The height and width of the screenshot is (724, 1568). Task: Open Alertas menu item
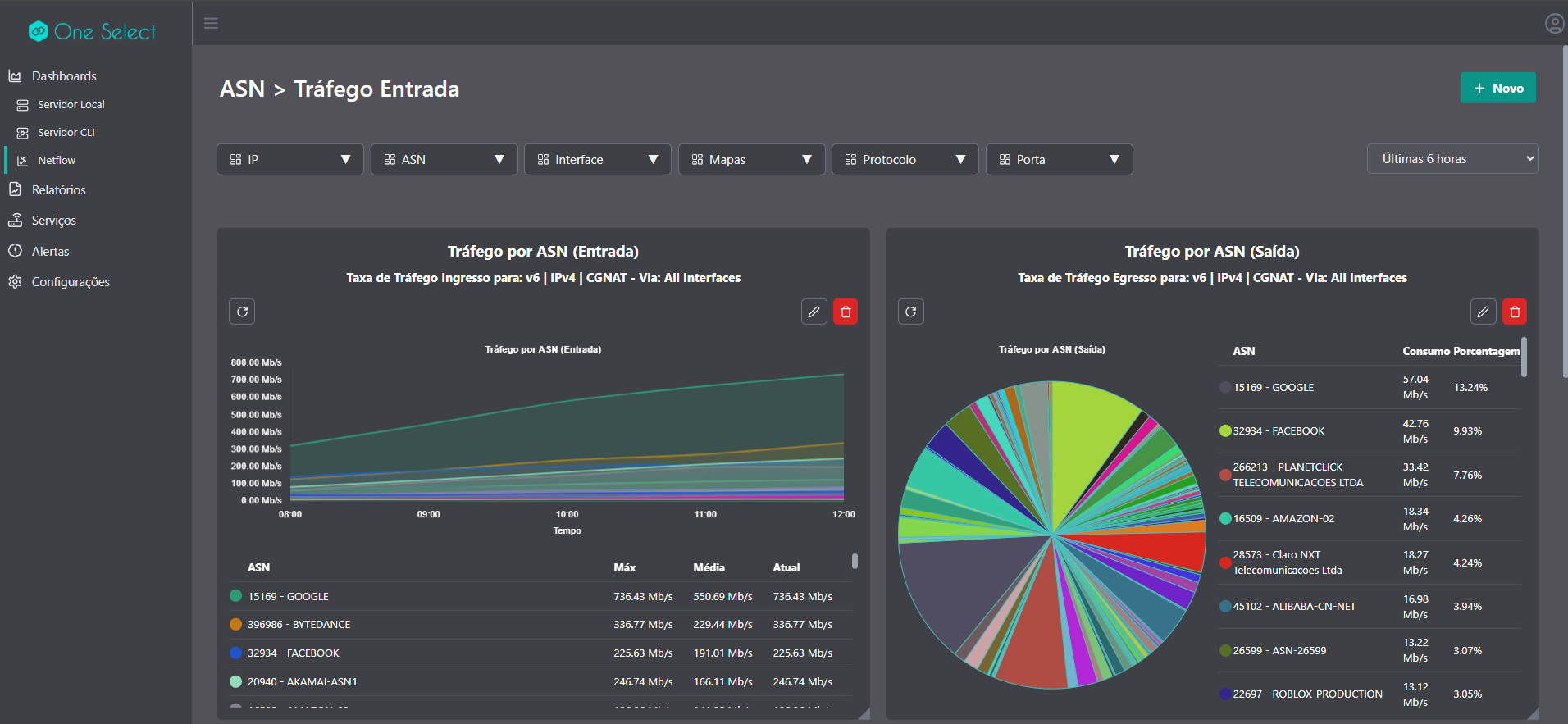[x=51, y=252]
